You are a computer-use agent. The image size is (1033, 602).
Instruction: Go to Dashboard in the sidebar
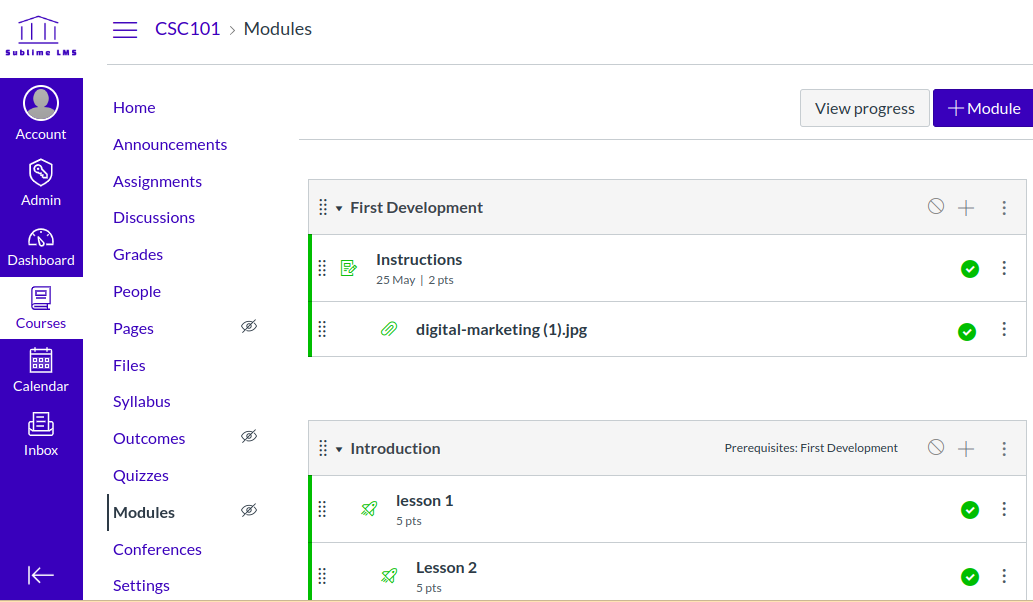(x=41, y=247)
